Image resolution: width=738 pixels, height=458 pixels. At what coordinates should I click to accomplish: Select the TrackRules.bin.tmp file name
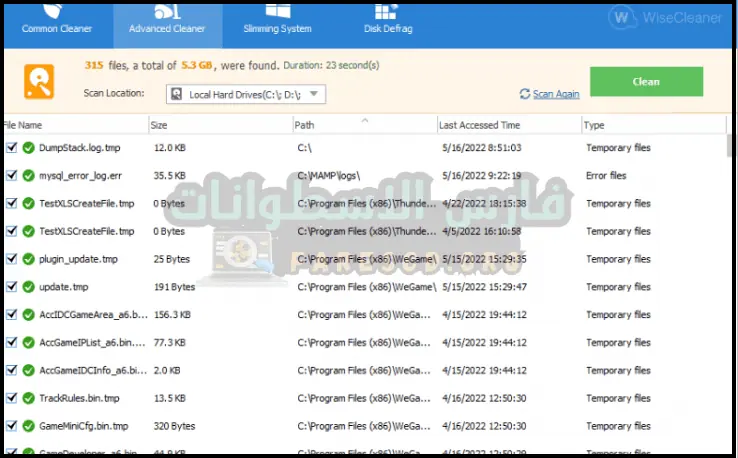79,398
